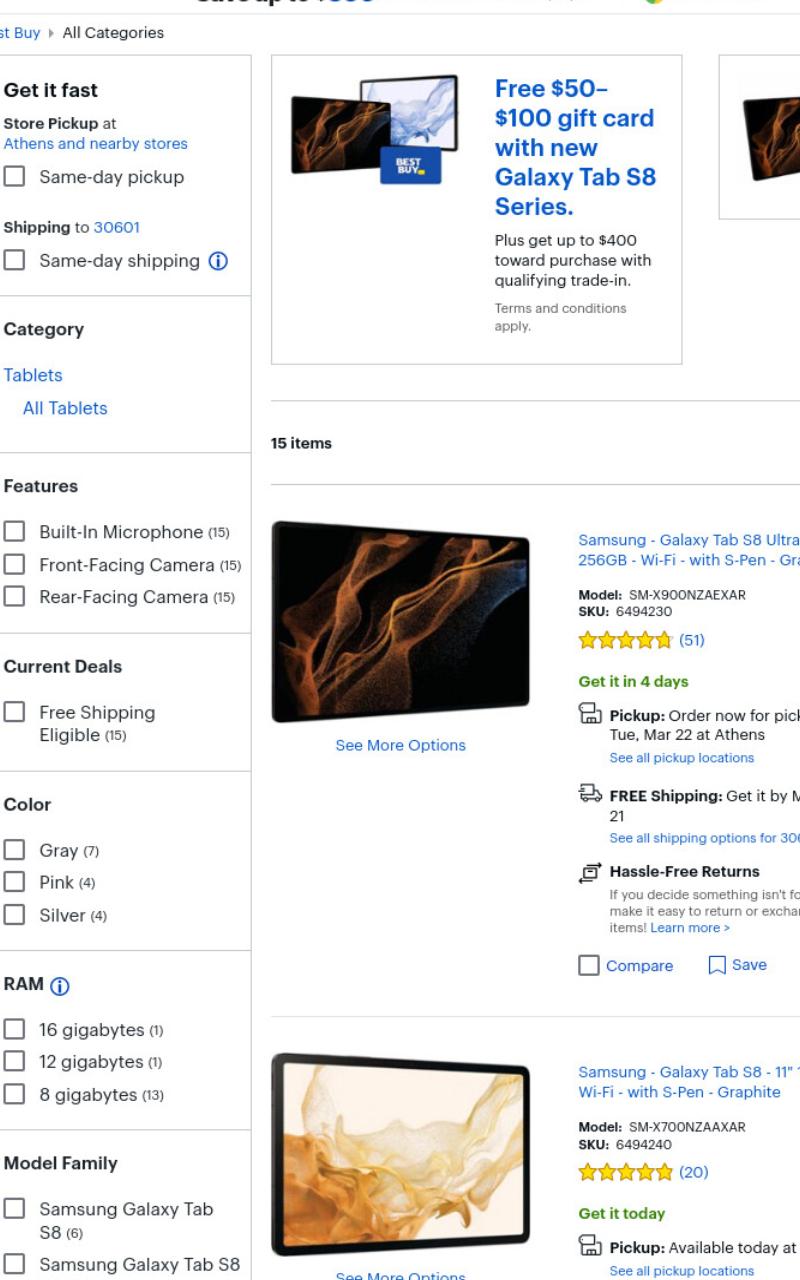Screen dimensions: 800x1280
Task: Click the FREE Shipping truck icon
Action: [591, 794]
